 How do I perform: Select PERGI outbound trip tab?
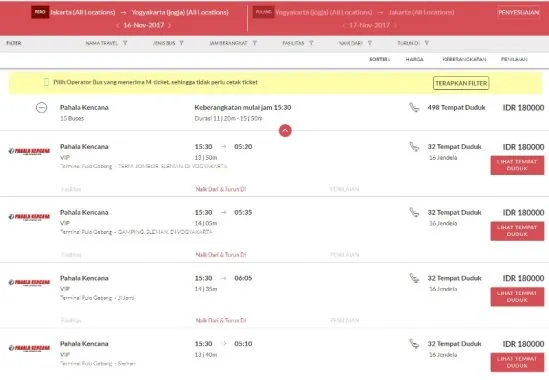pyautogui.click(x=40, y=12)
